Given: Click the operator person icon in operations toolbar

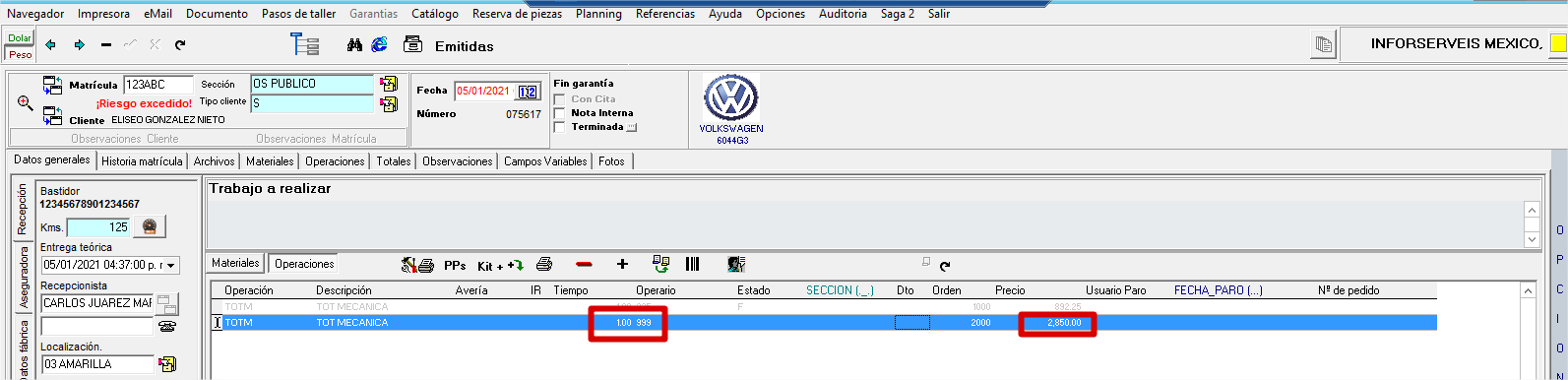Looking at the screenshot, I should [x=736, y=265].
